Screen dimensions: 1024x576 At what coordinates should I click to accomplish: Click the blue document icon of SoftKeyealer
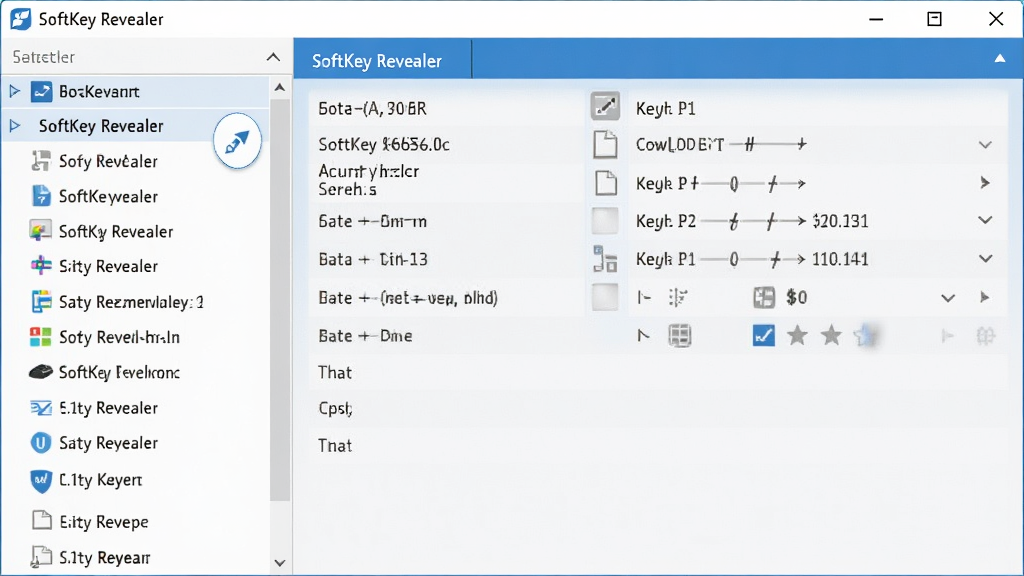tap(41, 196)
